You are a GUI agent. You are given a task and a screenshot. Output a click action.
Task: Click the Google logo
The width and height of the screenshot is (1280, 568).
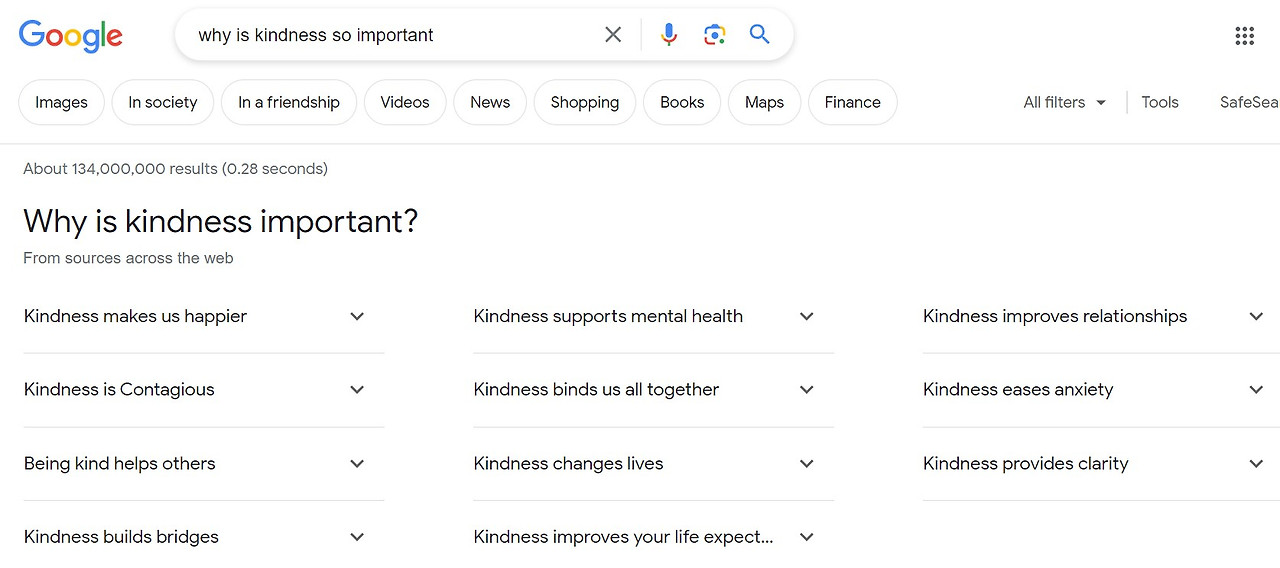pos(71,36)
